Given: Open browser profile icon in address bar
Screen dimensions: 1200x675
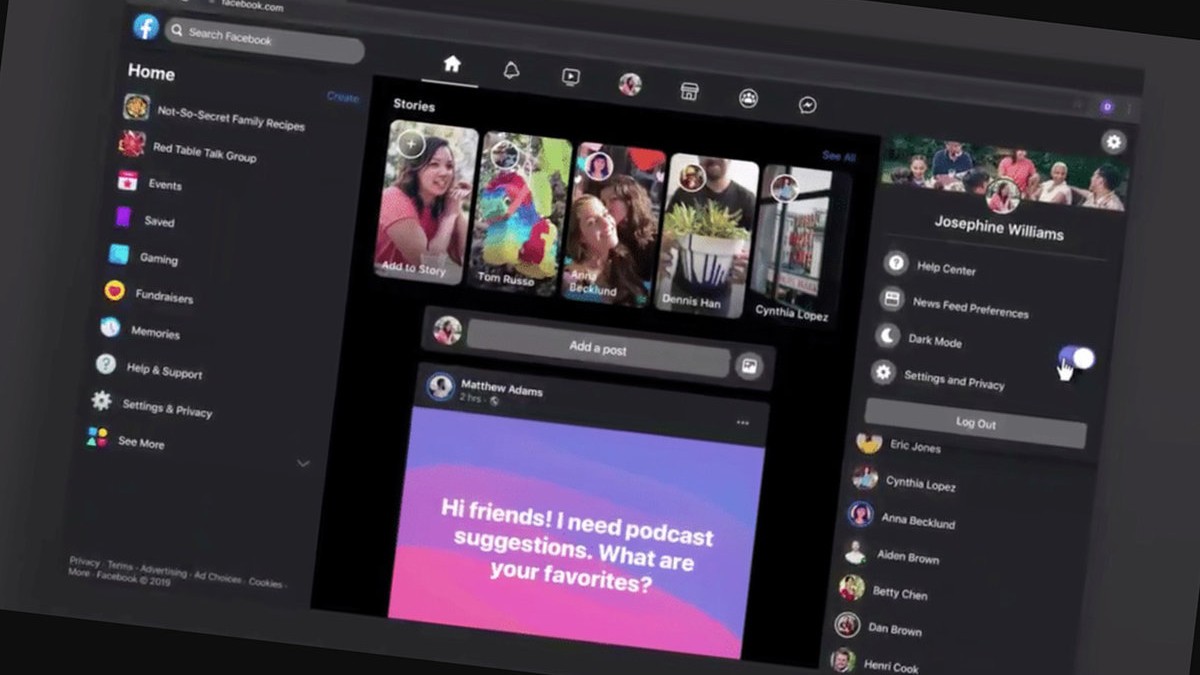Looking at the screenshot, I should (x=1106, y=106).
